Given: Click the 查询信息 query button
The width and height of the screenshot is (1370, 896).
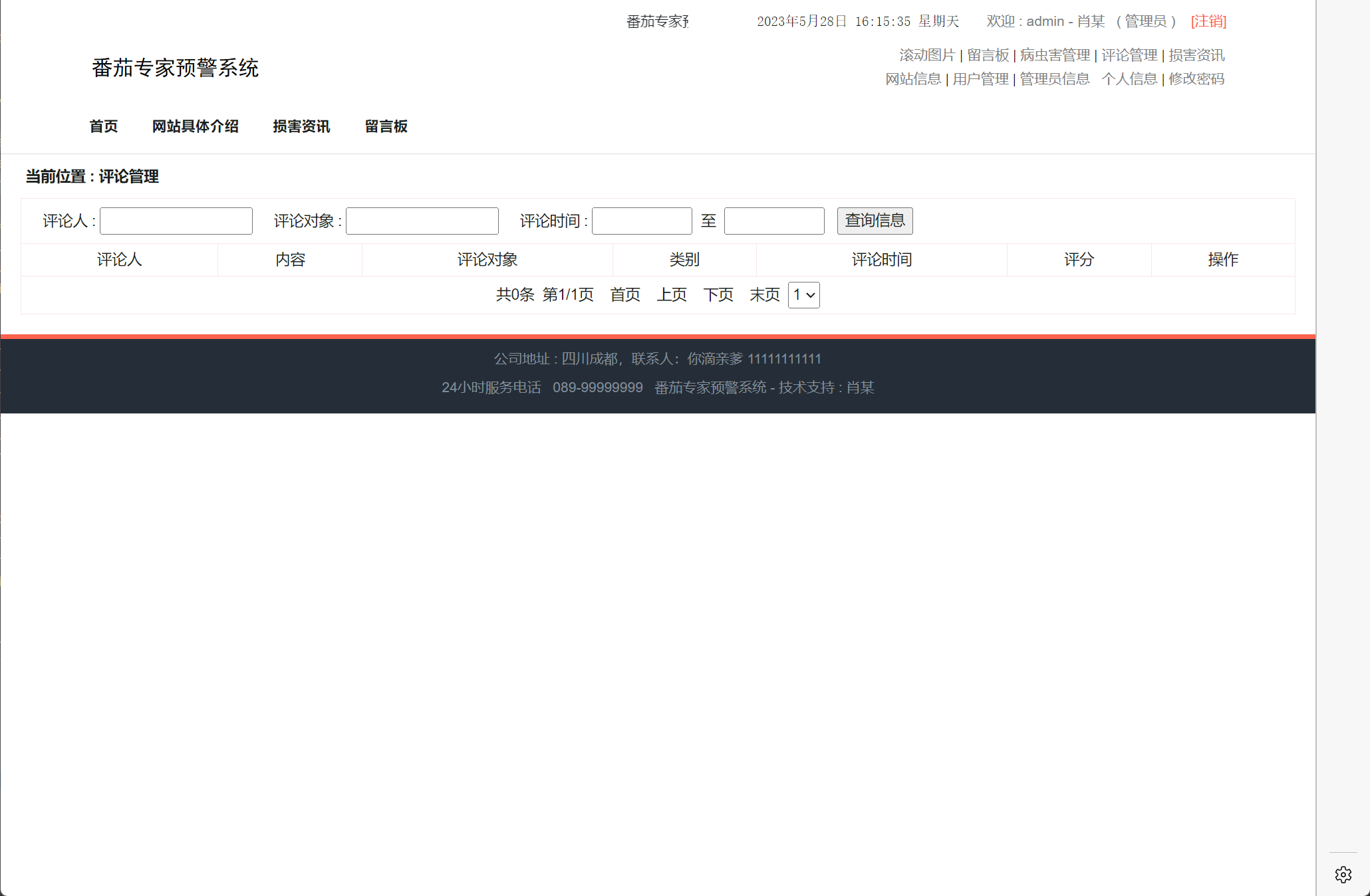Looking at the screenshot, I should tap(874, 221).
